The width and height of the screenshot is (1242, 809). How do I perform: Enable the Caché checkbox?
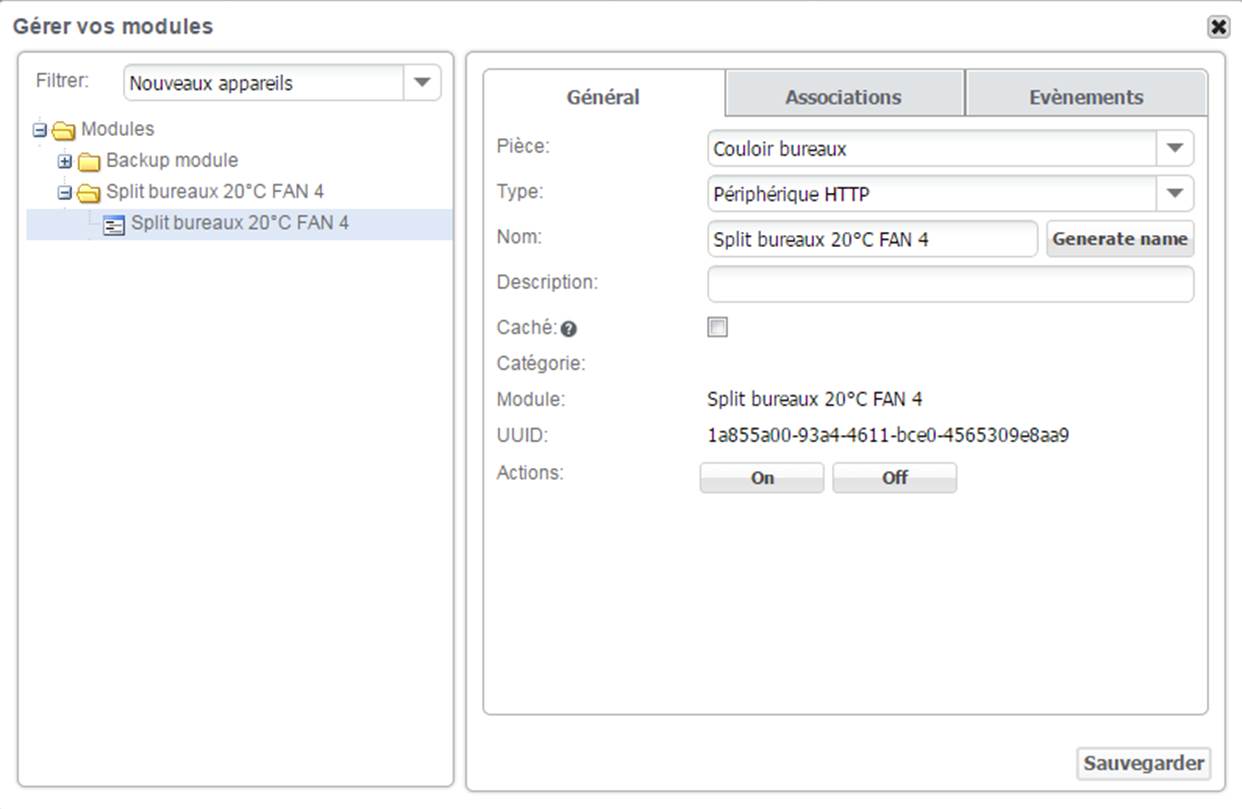tap(717, 327)
